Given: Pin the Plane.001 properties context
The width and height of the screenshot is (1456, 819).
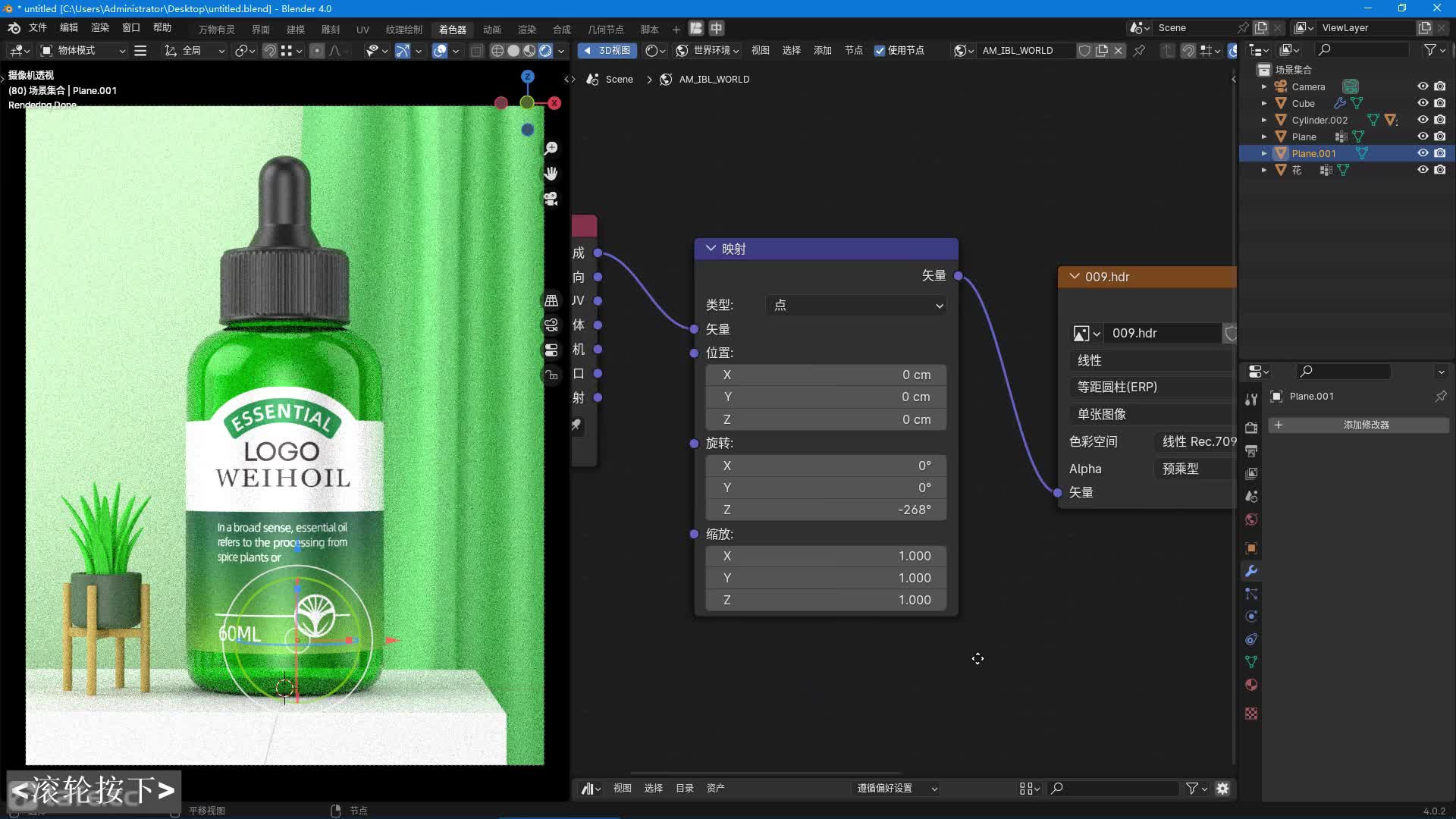Looking at the screenshot, I should click(x=1441, y=396).
